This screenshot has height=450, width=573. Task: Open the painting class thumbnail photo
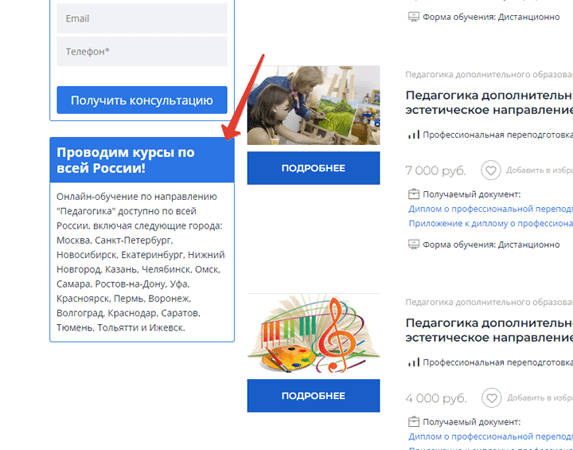(x=313, y=105)
